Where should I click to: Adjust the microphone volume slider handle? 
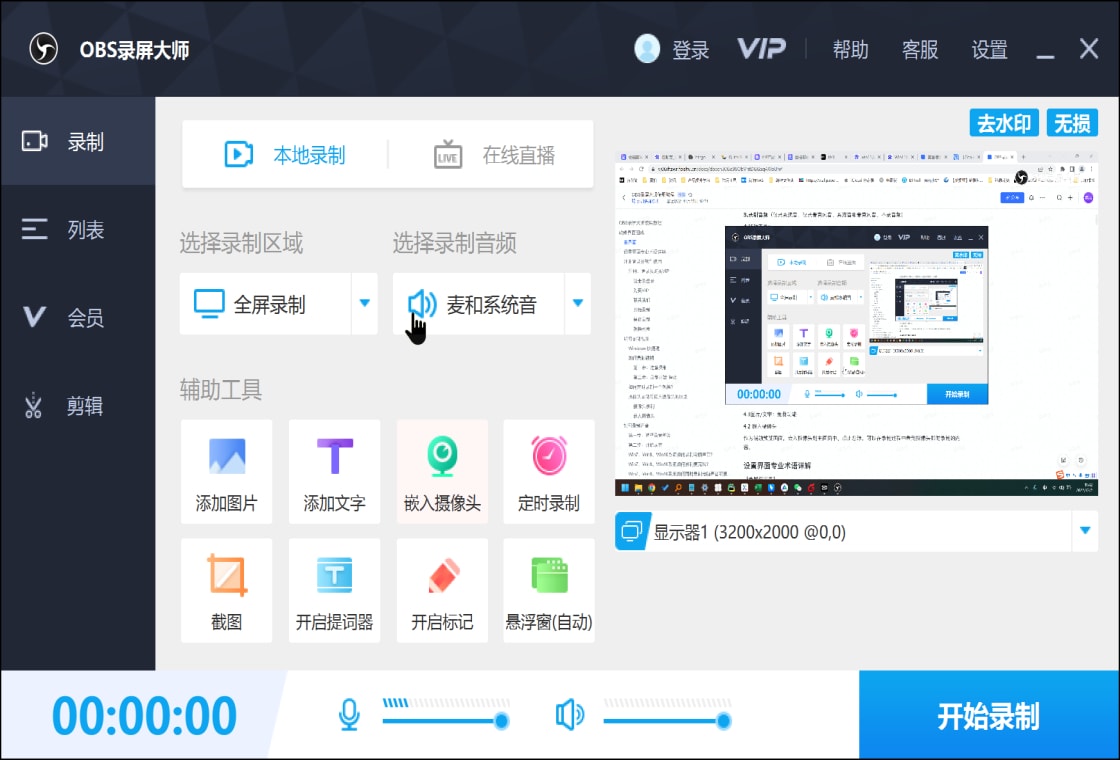pos(501,721)
